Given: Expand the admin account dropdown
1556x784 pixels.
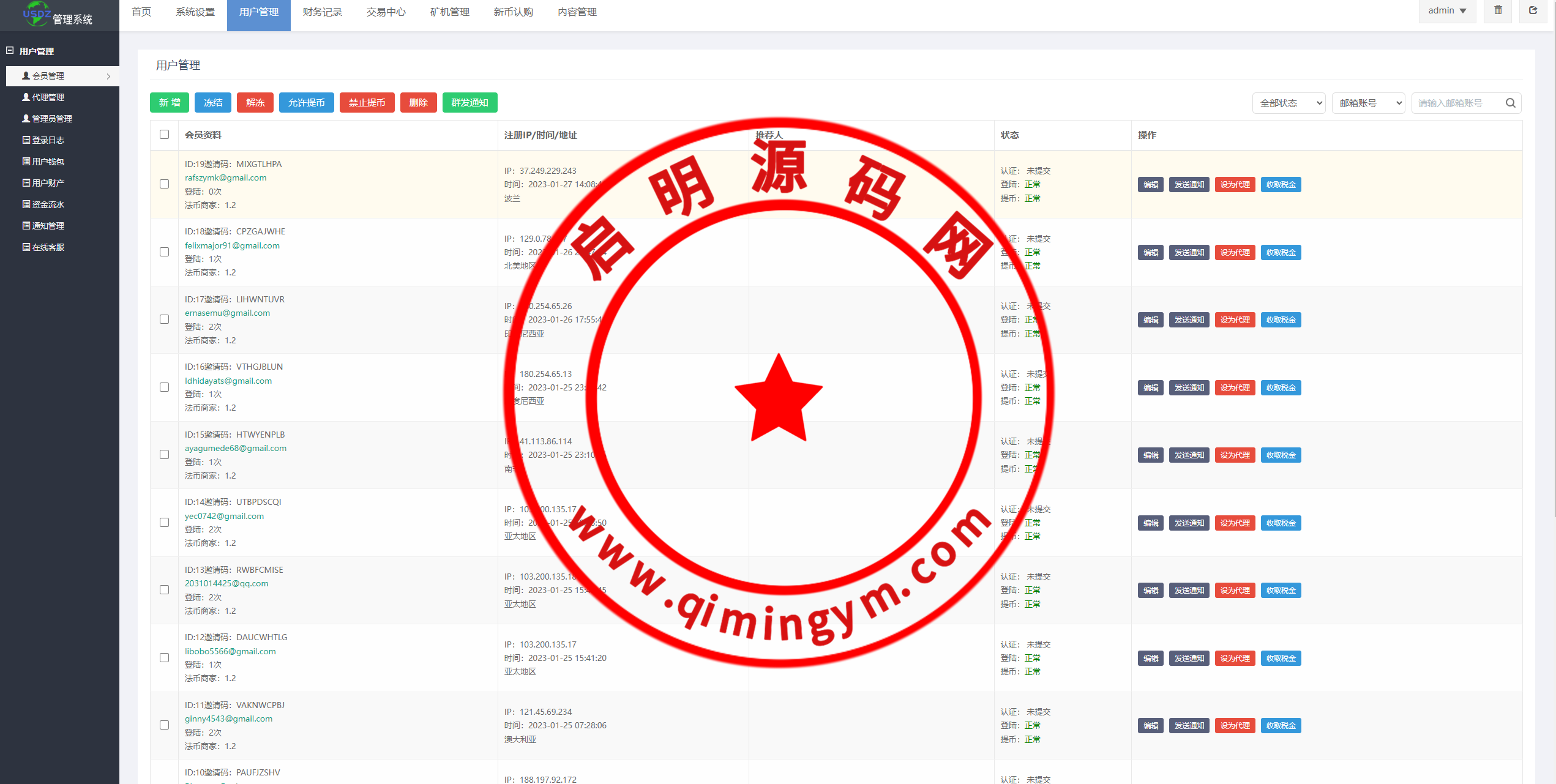Looking at the screenshot, I should point(1447,11).
